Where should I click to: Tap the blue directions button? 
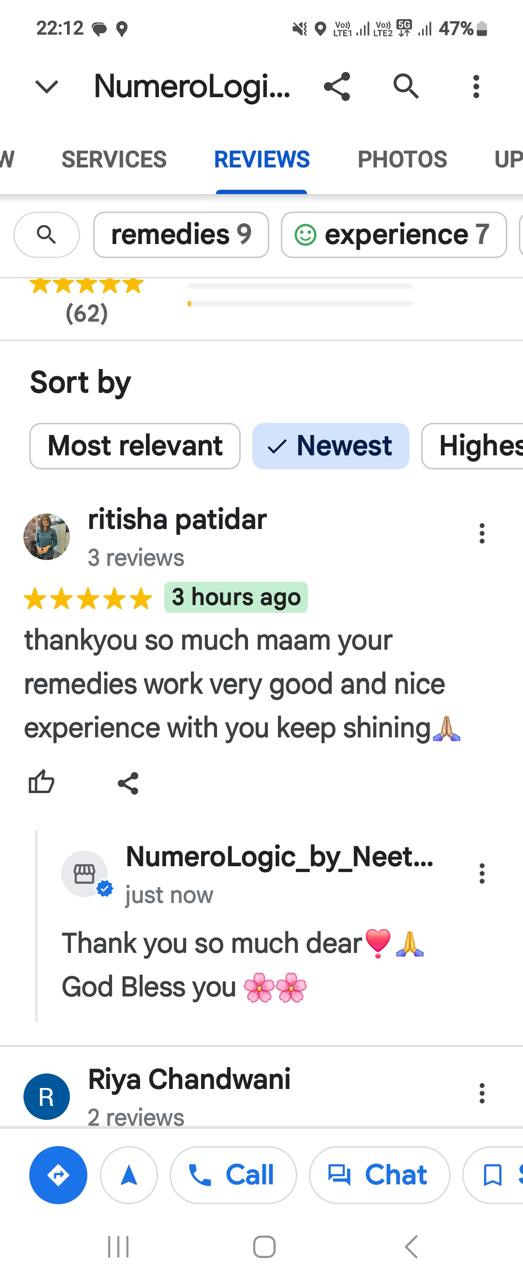[x=58, y=1174]
